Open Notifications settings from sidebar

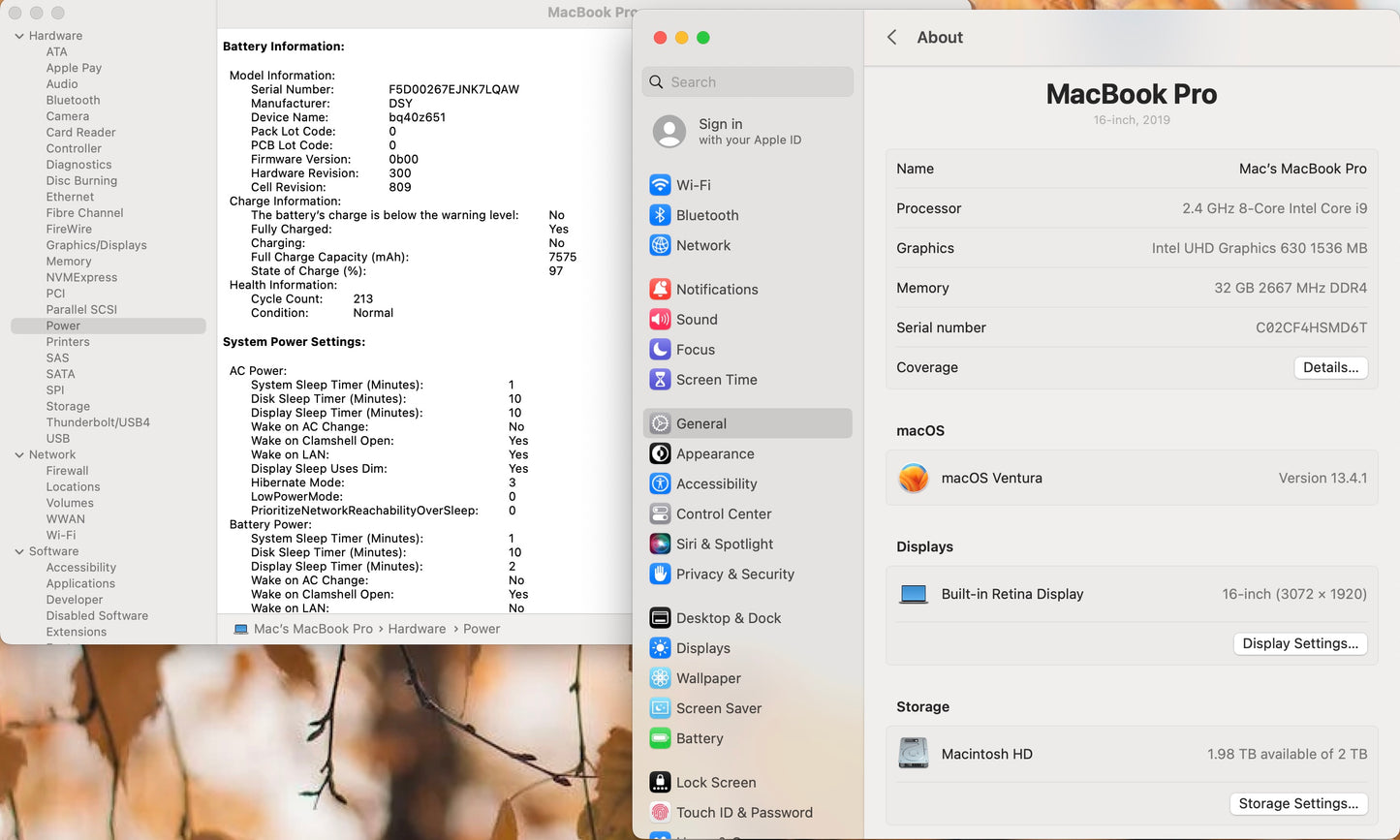pos(660,289)
